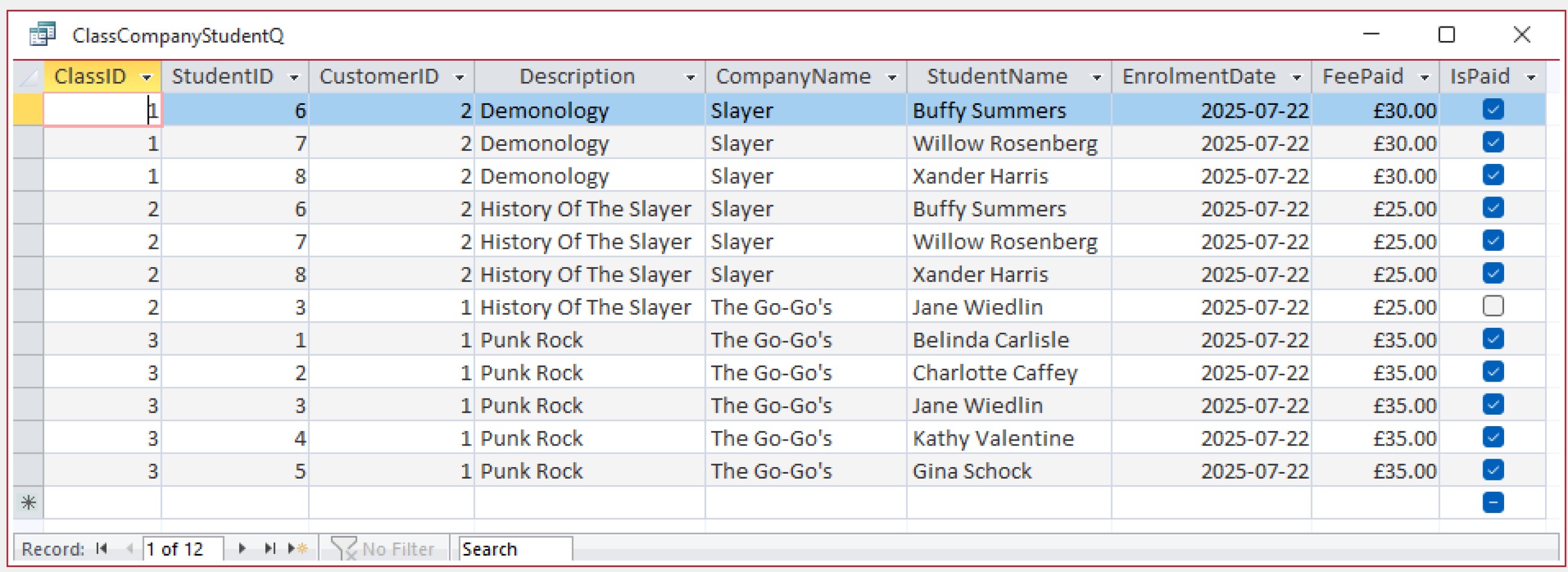The height and width of the screenshot is (572, 1568).
Task: Tick IsPaid checkbox for Jane Wiedlin History
Action: (1493, 306)
